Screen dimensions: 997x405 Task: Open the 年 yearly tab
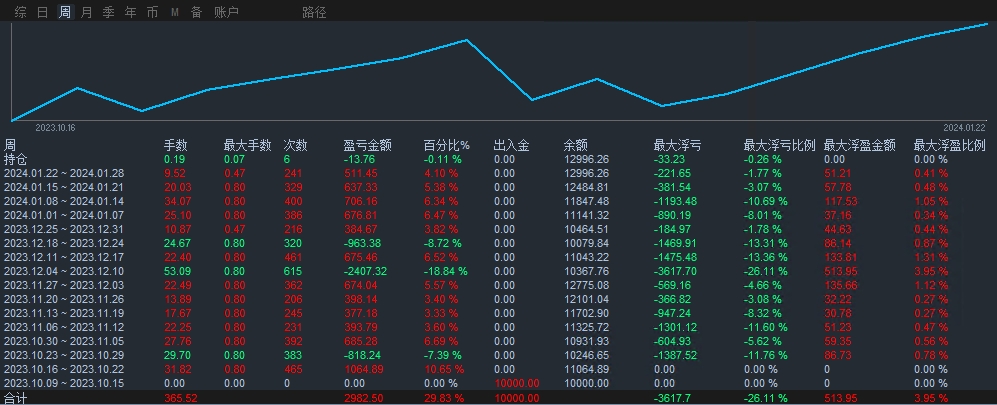(x=130, y=12)
